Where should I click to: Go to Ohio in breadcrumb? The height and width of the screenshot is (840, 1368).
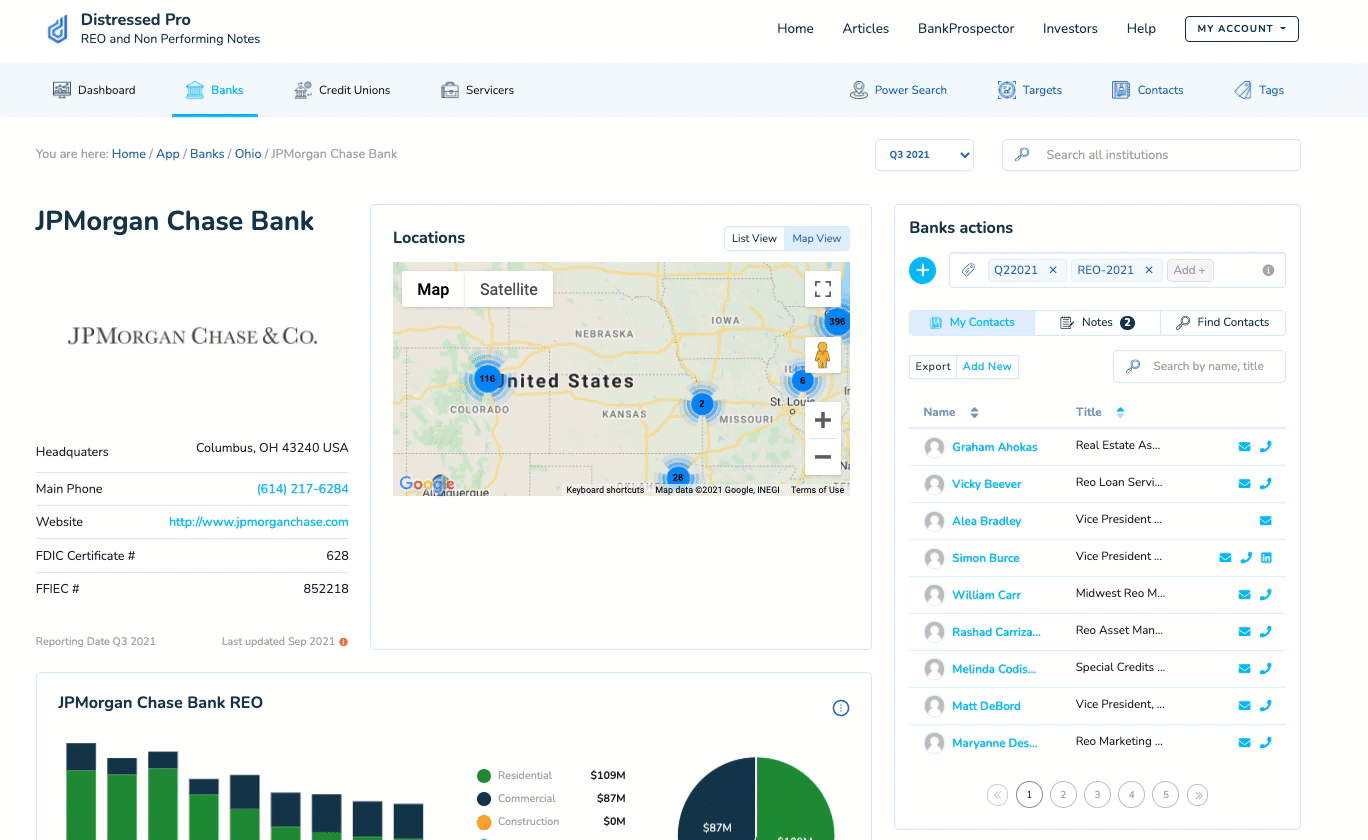248,154
